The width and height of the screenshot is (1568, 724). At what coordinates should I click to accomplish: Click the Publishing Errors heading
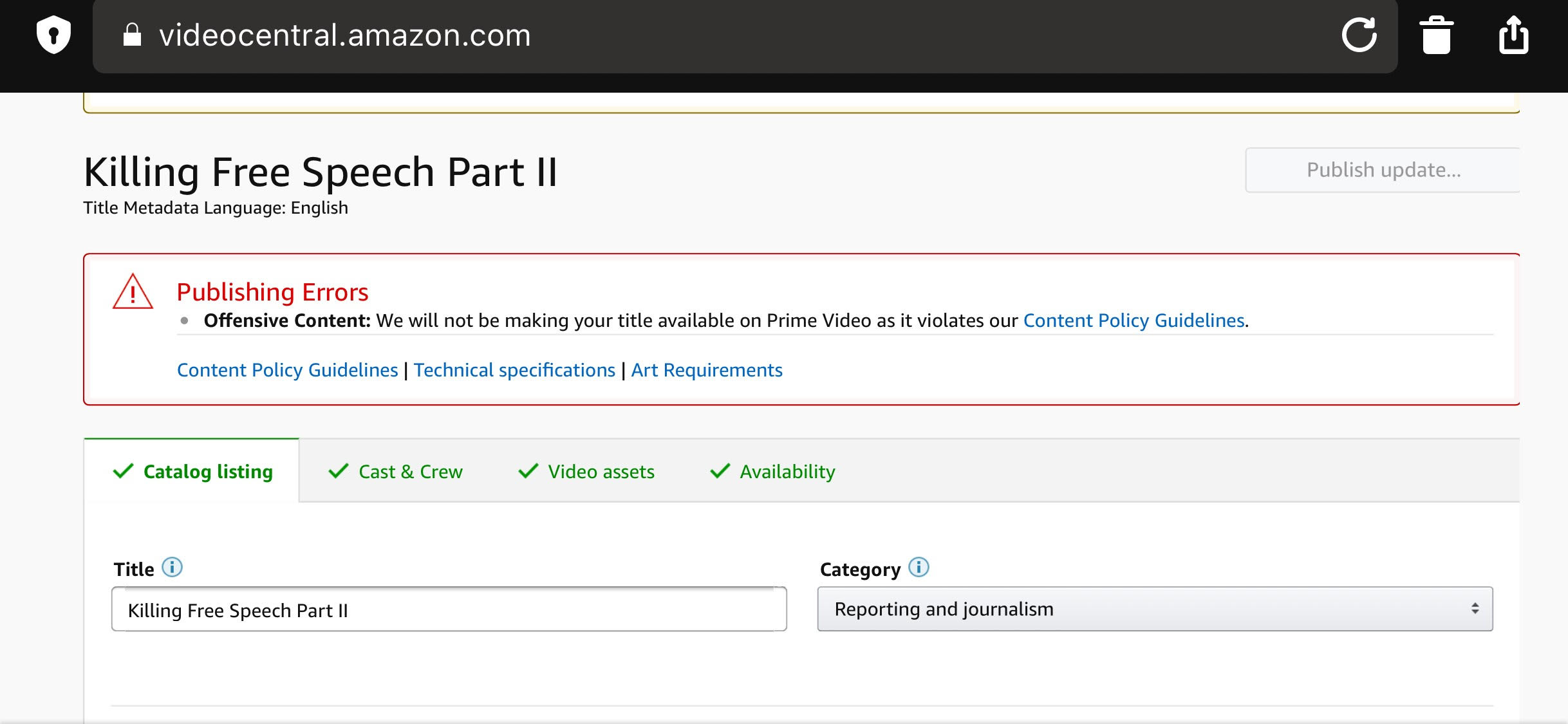(272, 292)
